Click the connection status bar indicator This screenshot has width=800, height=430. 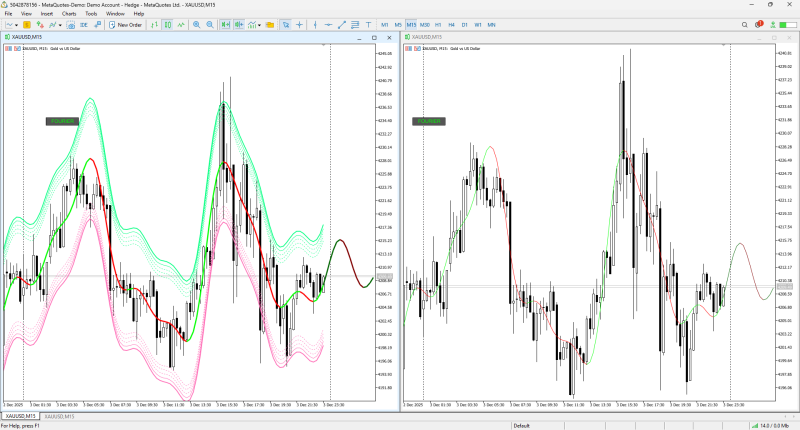click(787, 24)
